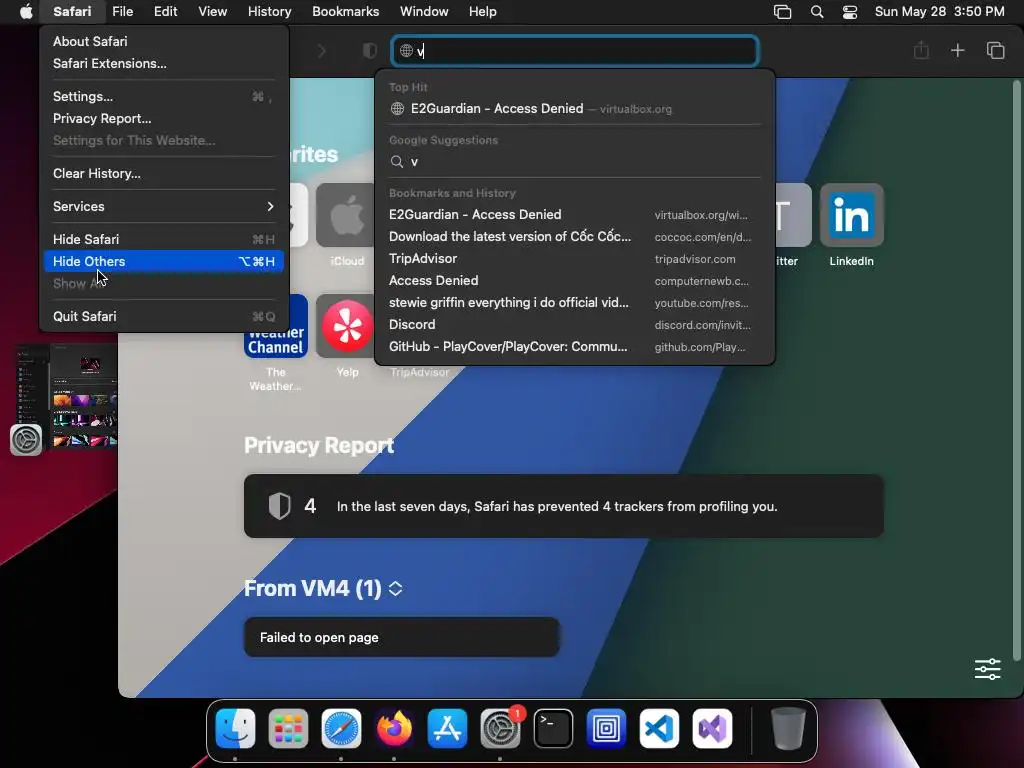
Task: Select Hide Safari
Action: 164,240
